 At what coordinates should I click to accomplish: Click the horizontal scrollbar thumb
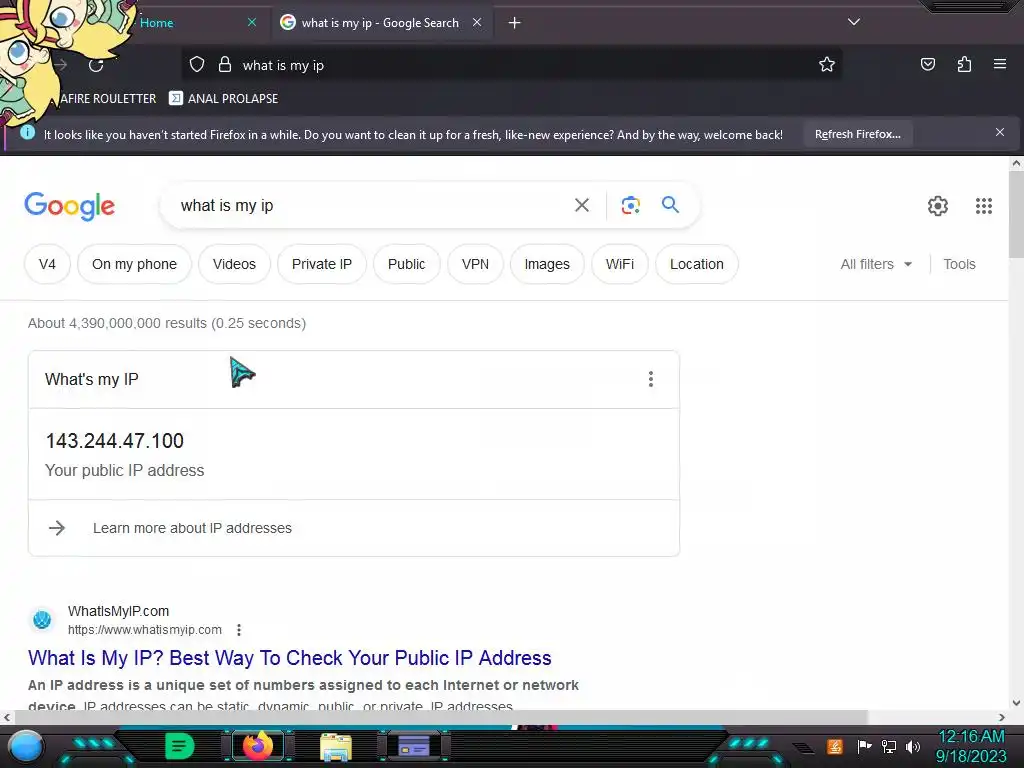[x=441, y=717]
